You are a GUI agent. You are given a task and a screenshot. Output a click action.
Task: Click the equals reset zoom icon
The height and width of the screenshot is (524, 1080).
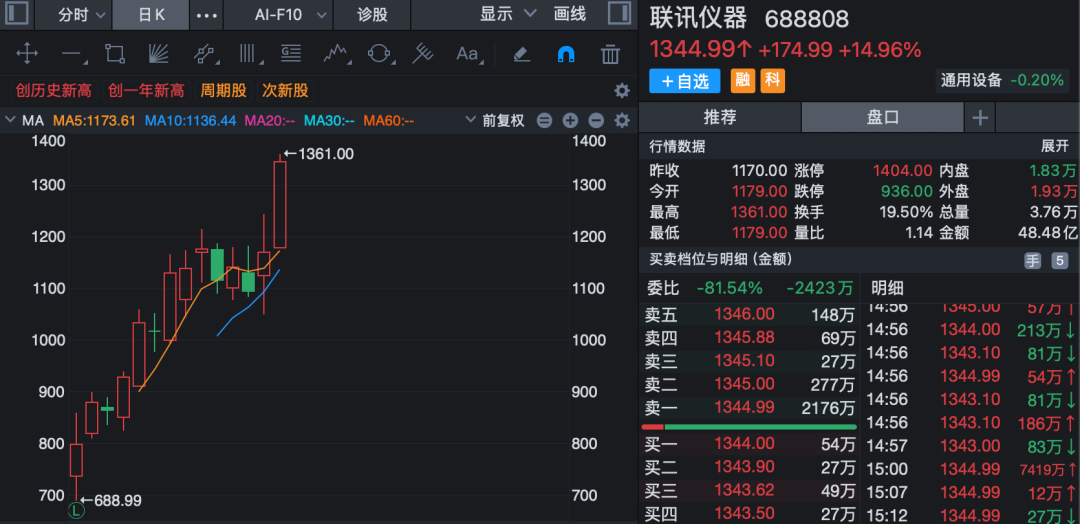coord(544,120)
